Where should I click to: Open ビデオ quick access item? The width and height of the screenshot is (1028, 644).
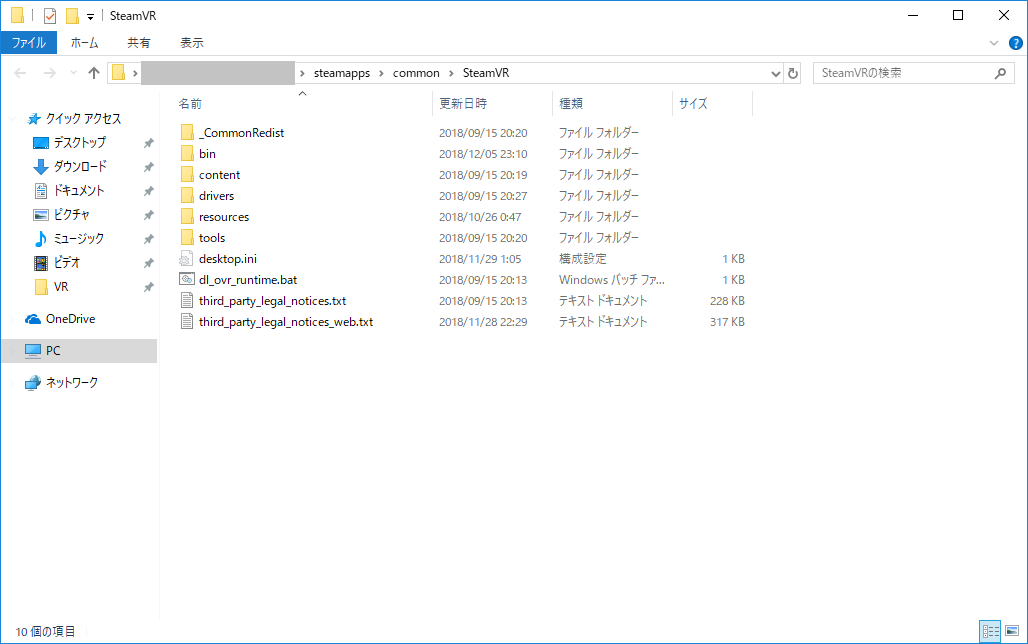point(67,263)
